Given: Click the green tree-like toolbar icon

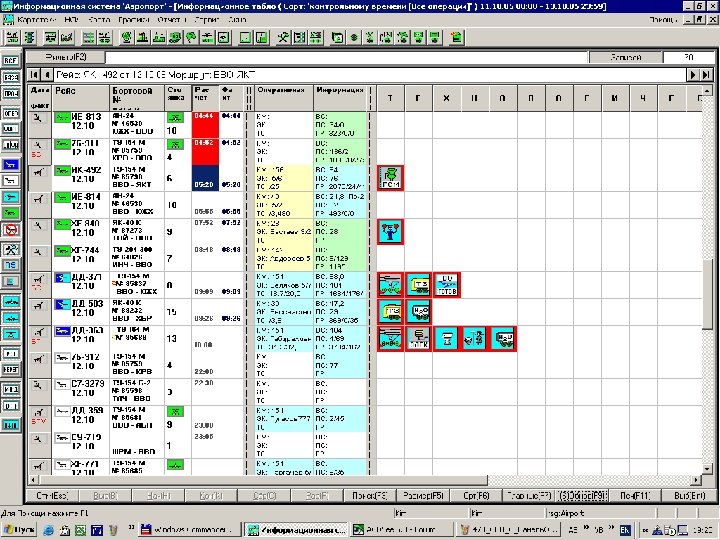Looking at the screenshot, I should (x=191, y=37).
